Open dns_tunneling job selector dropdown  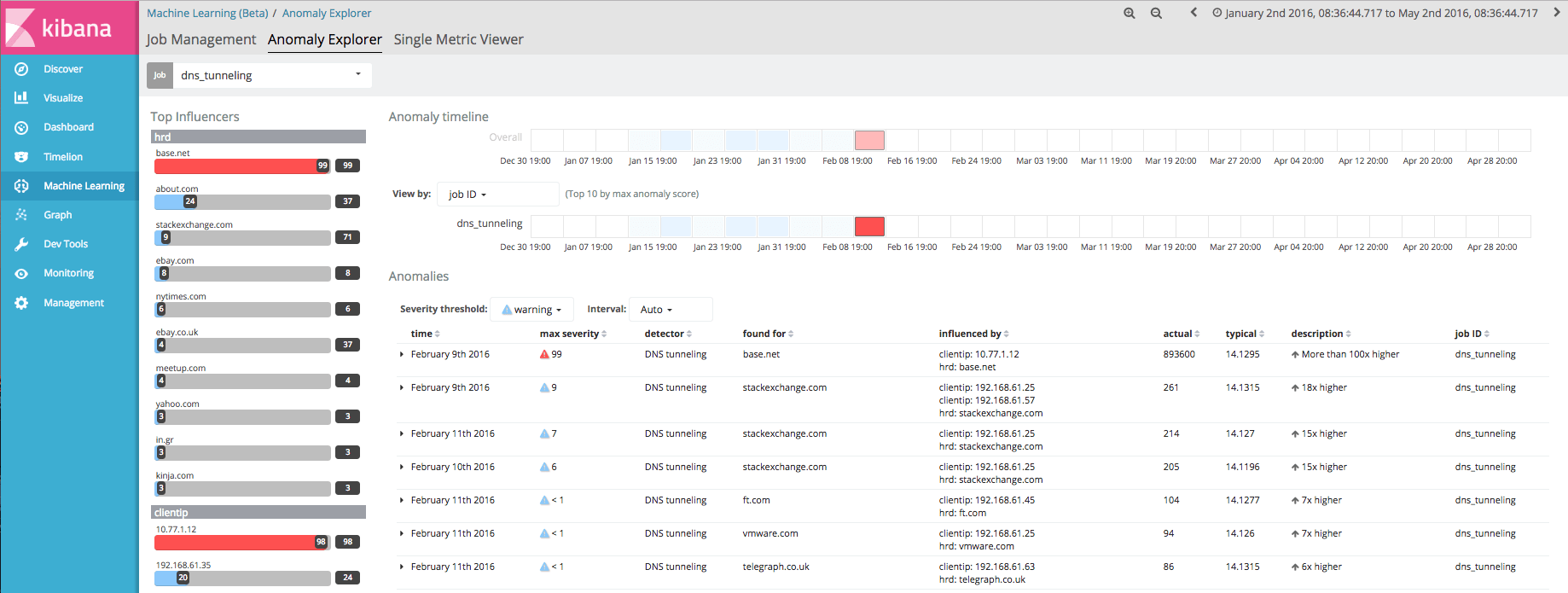(272, 75)
